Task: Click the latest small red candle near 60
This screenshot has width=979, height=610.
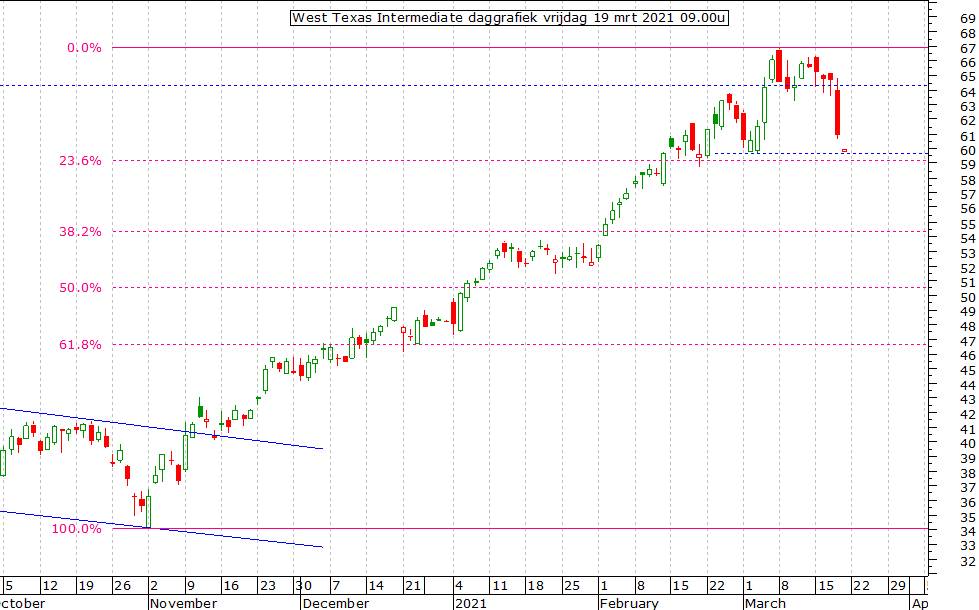Action: click(x=845, y=150)
